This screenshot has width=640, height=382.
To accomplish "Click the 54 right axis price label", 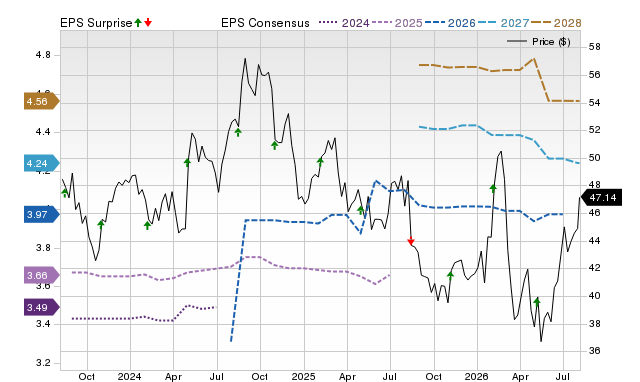I will (595, 102).
